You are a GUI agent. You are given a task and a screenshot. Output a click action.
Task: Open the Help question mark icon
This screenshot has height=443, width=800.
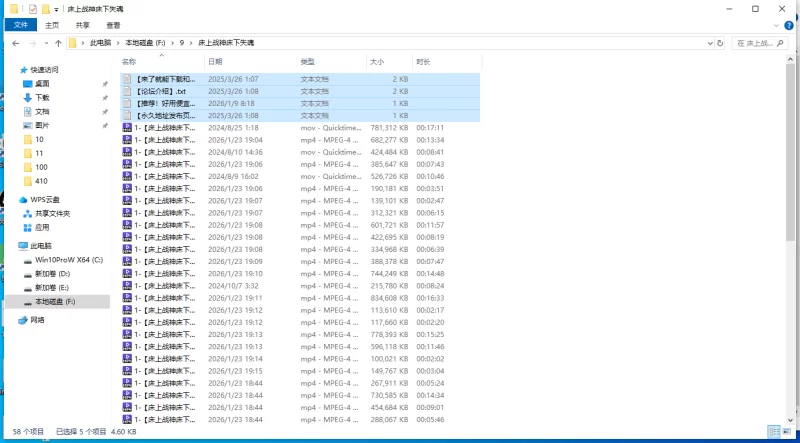click(x=790, y=24)
